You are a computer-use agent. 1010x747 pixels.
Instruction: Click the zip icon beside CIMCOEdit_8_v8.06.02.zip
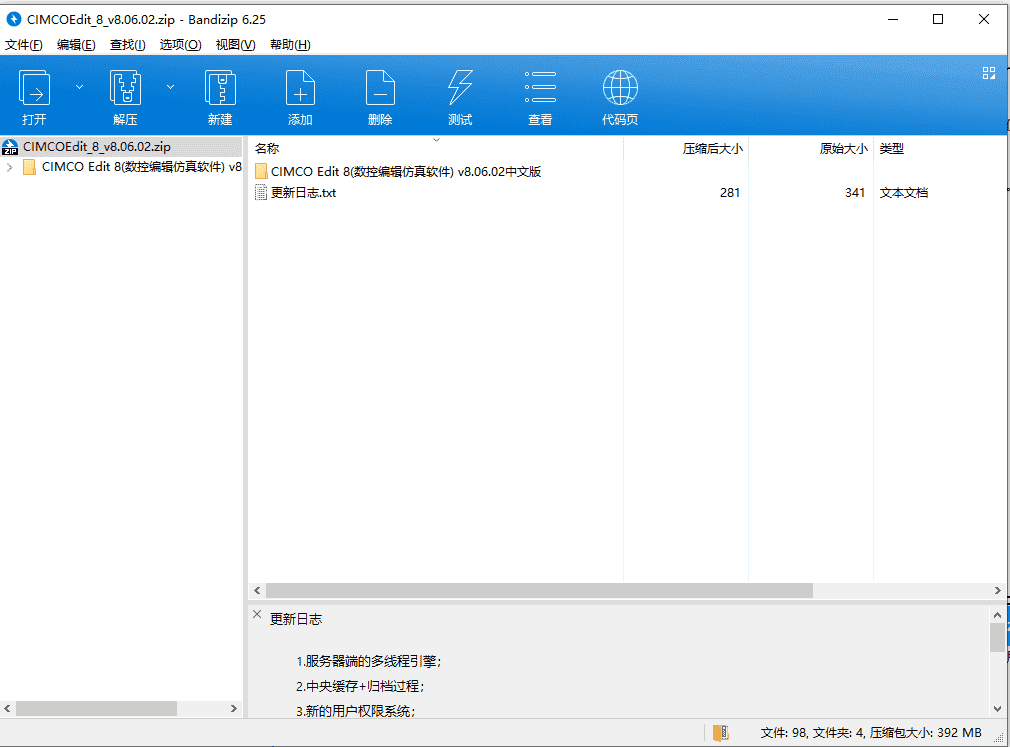10,147
